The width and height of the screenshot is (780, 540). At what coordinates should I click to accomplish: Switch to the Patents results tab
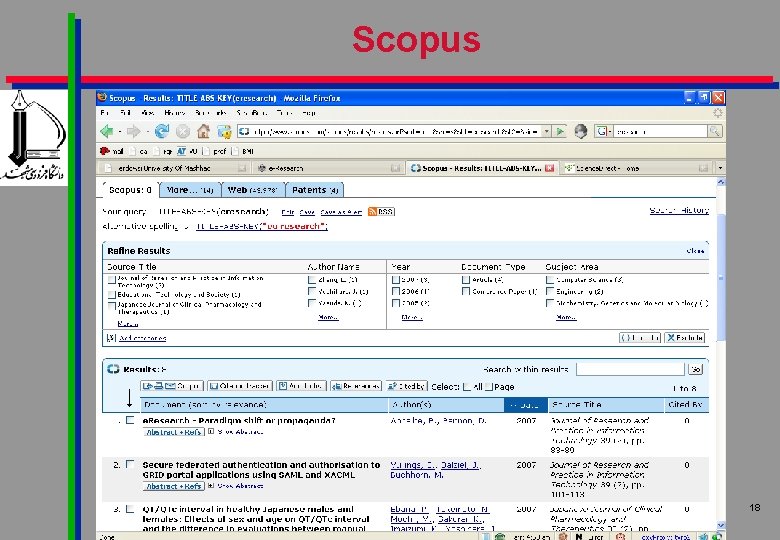coord(315,190)
